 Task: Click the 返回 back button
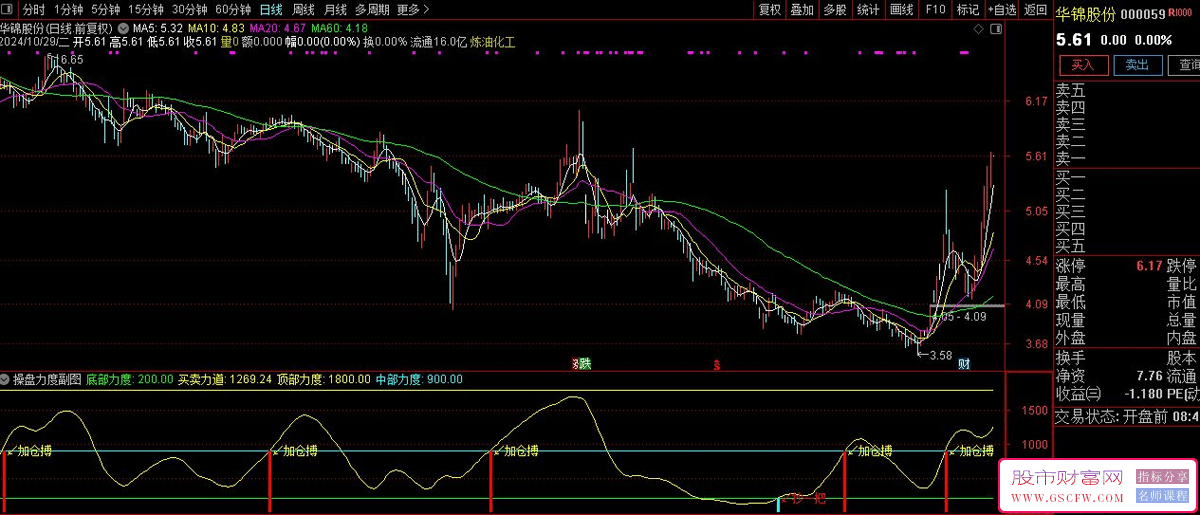[1035, 9]
